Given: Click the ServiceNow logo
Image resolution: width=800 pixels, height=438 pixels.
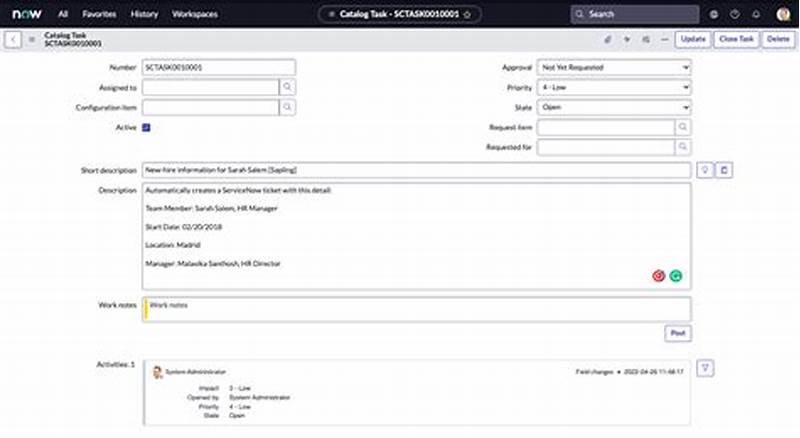Looking at the screenshot, I should 27,14.
